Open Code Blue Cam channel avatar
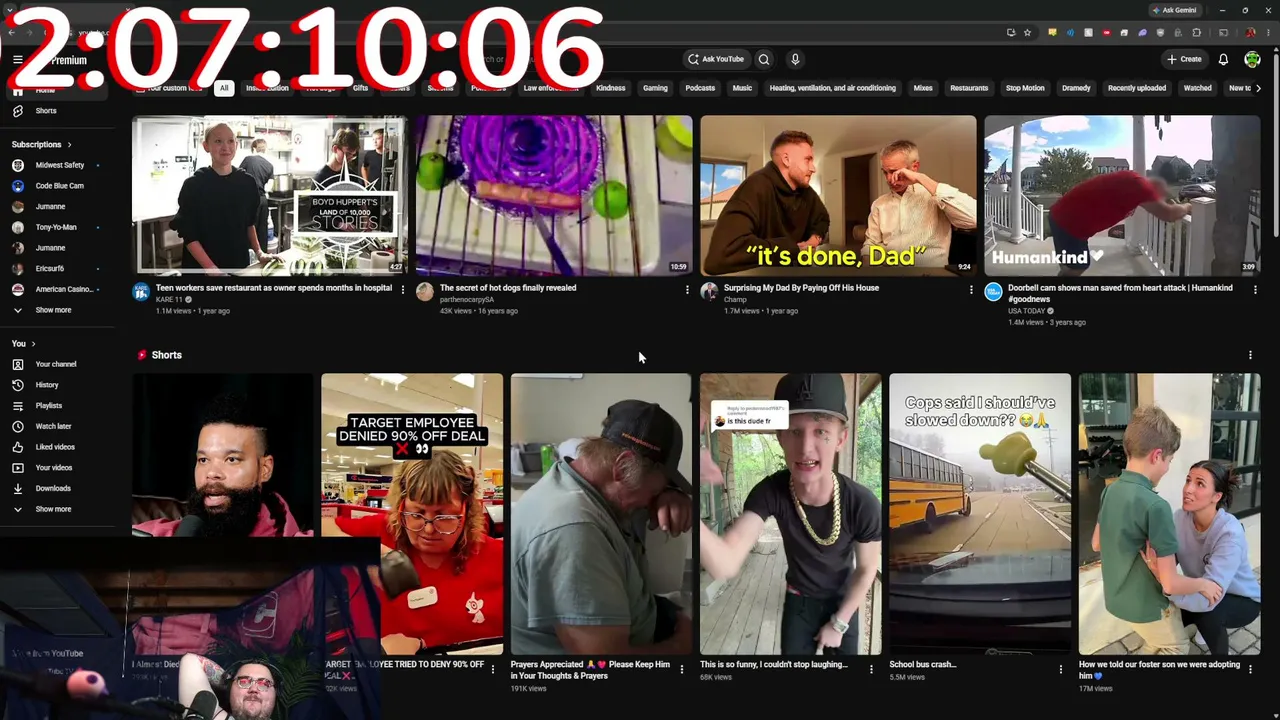 (18, 186)
